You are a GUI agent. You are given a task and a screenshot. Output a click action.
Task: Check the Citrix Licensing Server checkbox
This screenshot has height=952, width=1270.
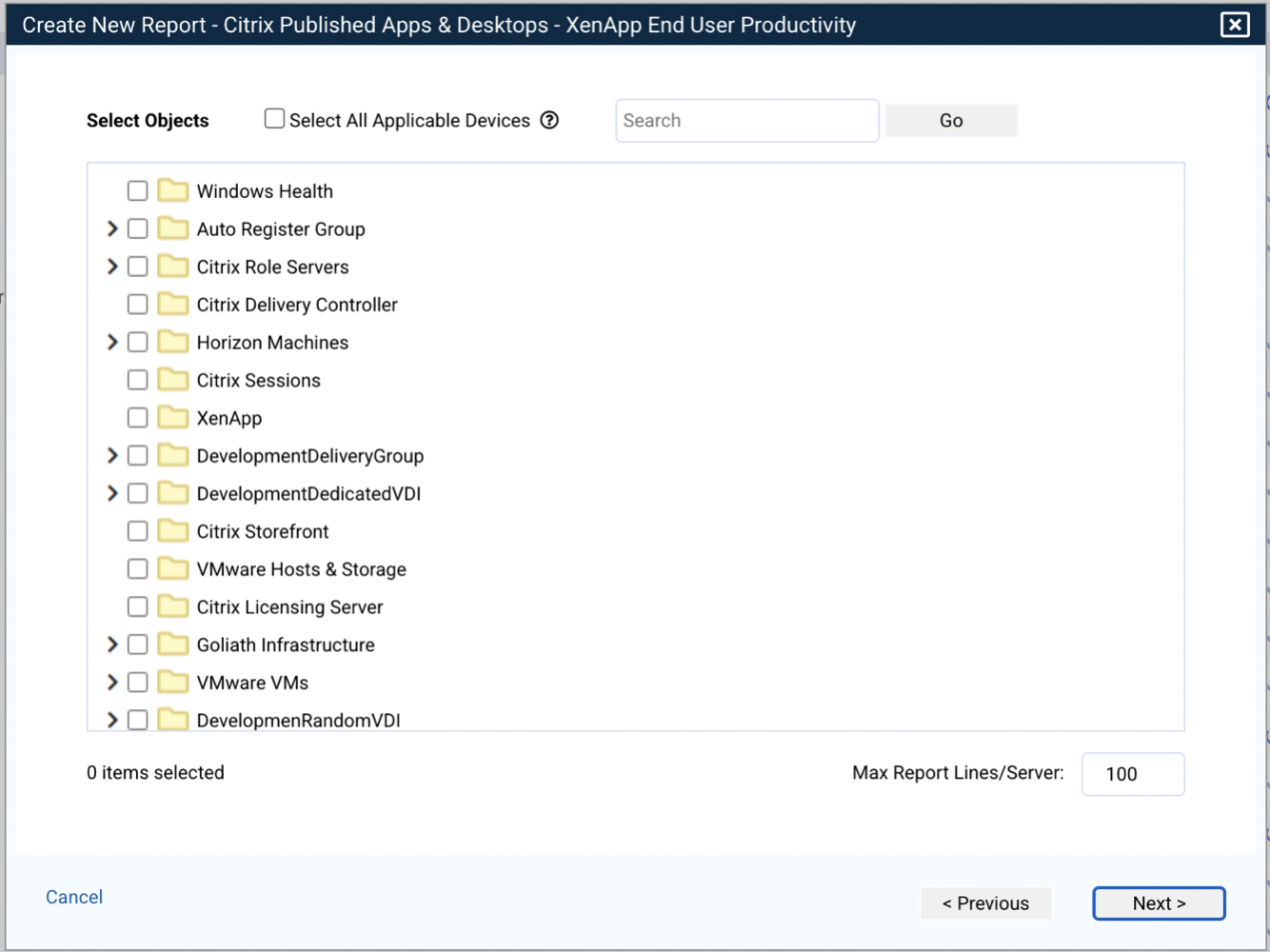pyautogui.click(x=138, y=606)
